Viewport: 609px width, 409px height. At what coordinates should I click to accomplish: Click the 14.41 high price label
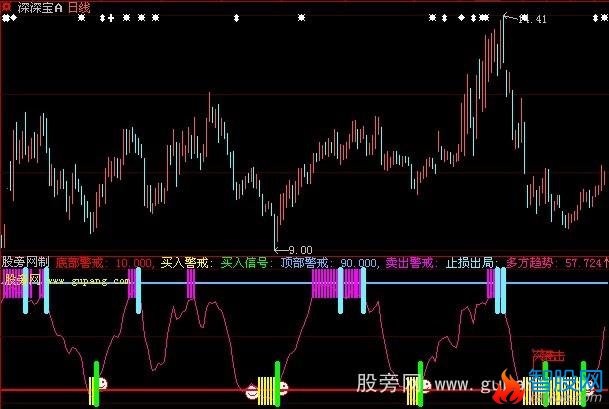(x=532, y=19)
